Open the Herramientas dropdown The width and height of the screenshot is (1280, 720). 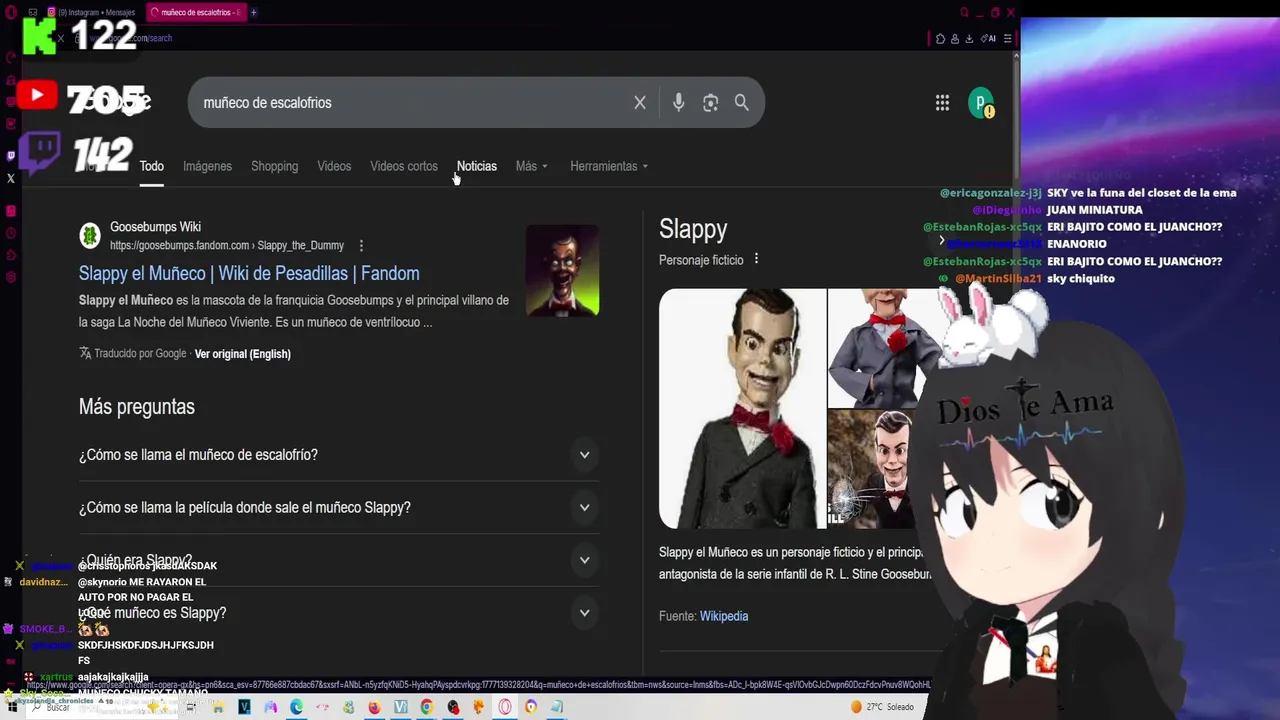pos(609,166)
